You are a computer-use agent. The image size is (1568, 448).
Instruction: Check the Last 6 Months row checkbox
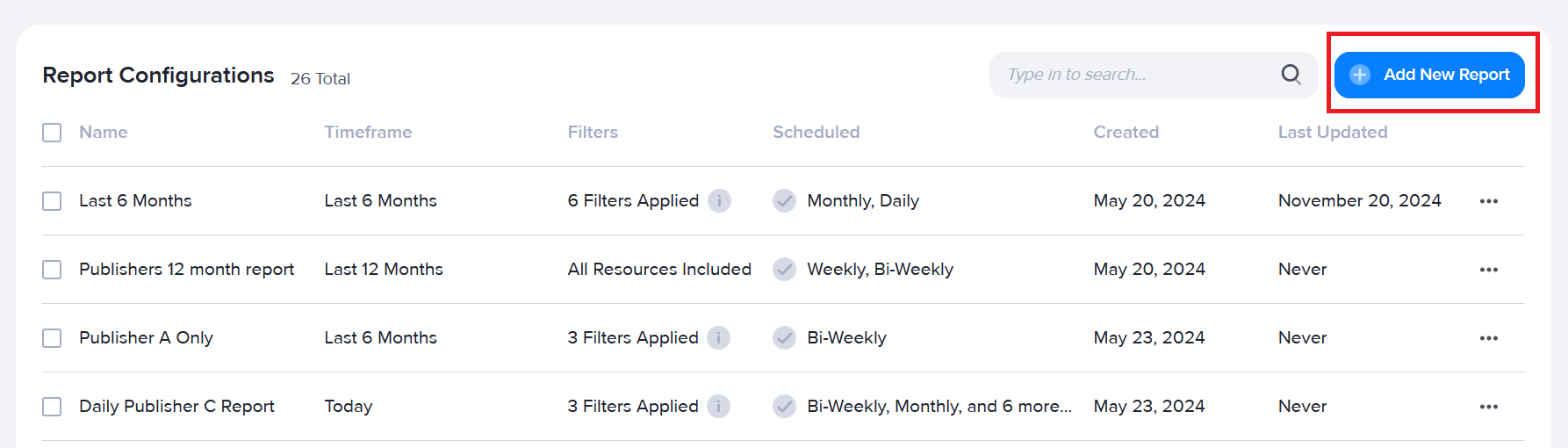(x=52, y=201)
